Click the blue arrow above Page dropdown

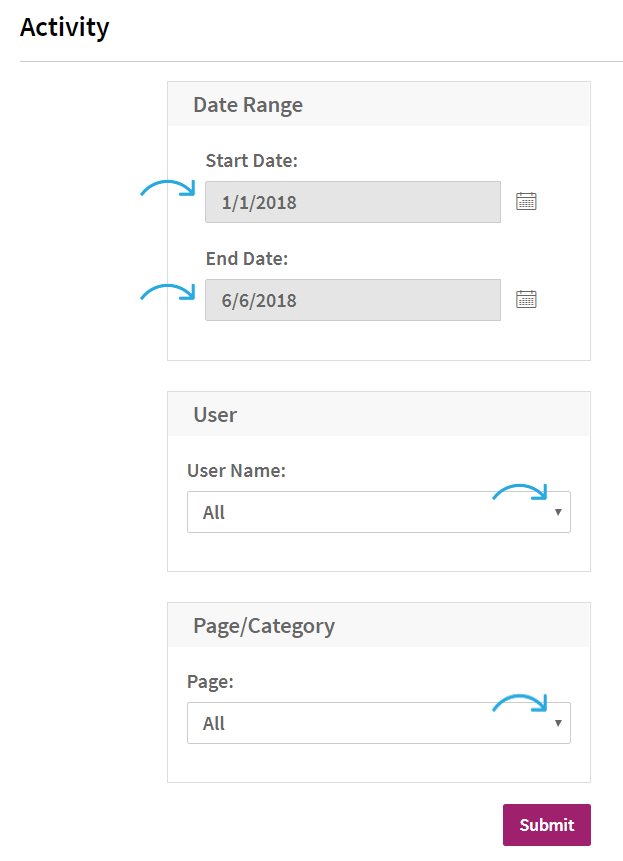(520, 703)
